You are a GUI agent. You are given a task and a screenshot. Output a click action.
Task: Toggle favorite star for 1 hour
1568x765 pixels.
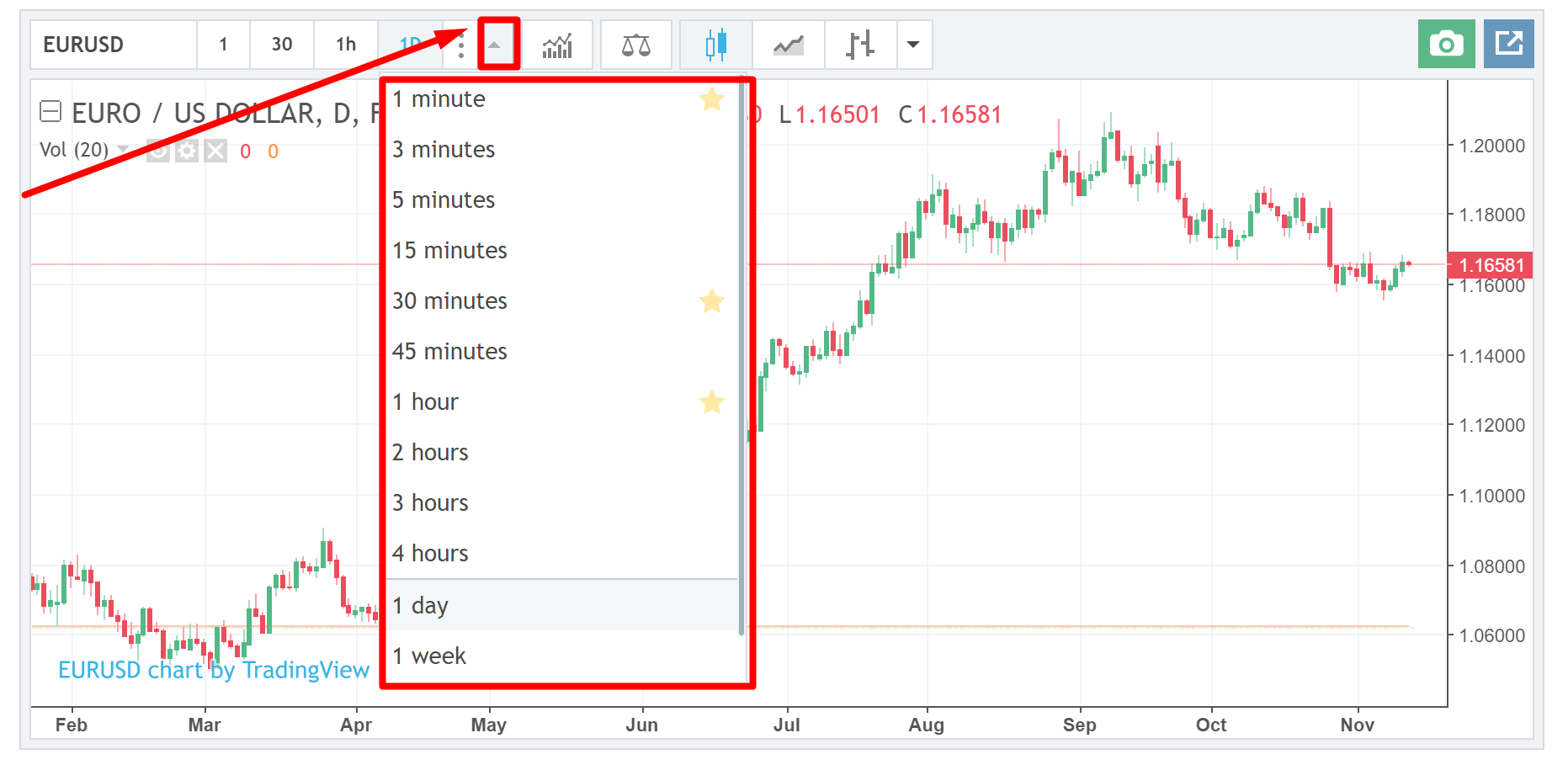coord(711,402)
